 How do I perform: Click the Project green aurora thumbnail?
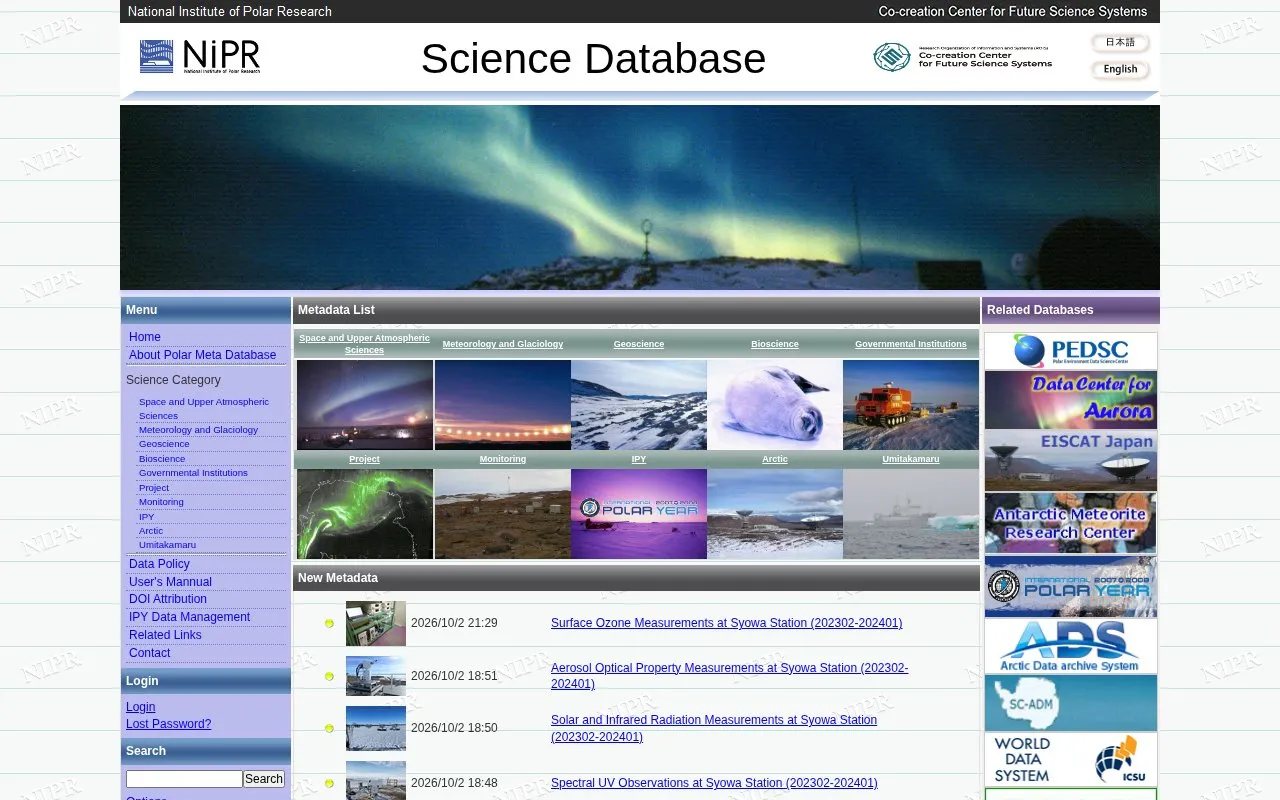365,514
